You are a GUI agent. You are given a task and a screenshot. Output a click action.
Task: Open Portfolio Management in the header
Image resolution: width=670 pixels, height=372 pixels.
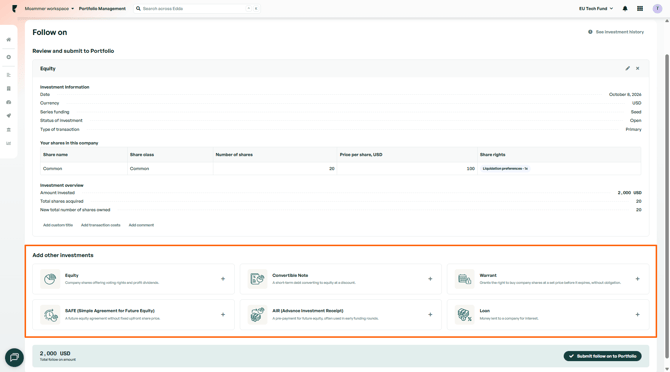pos(102,9)
